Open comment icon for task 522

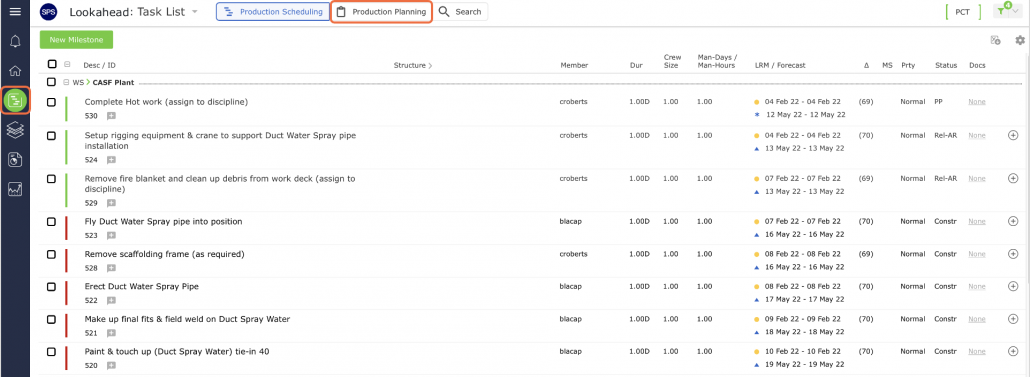pyautogui.click(x=111, y=301)
